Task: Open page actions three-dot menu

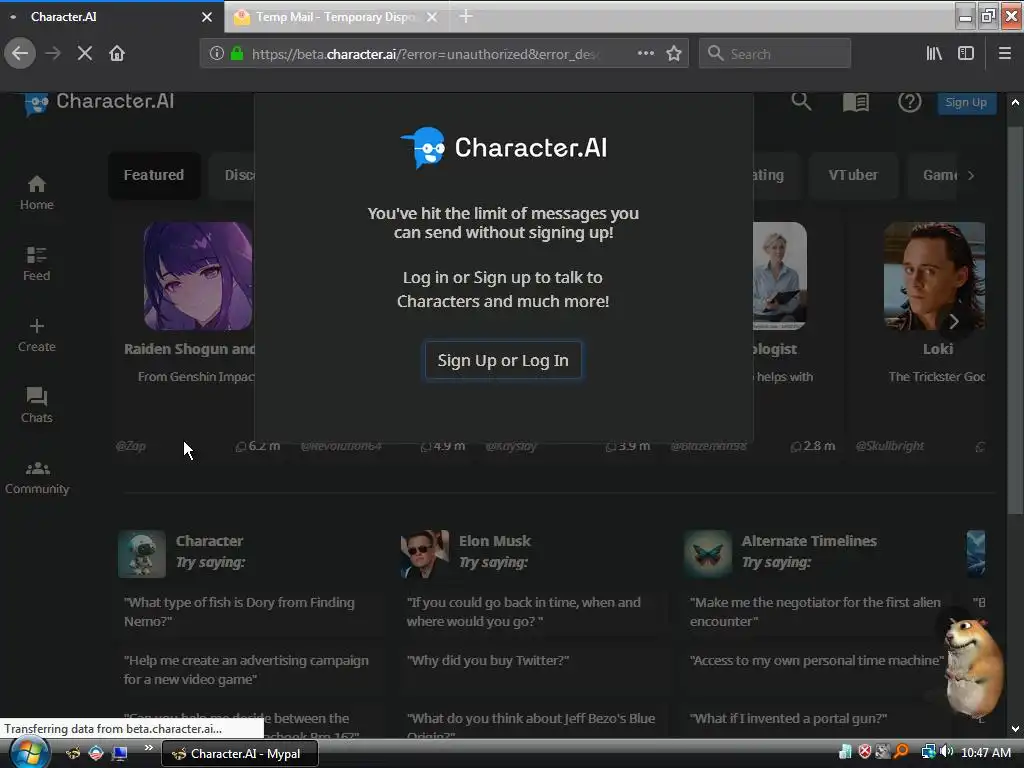Action: [646, 54]
